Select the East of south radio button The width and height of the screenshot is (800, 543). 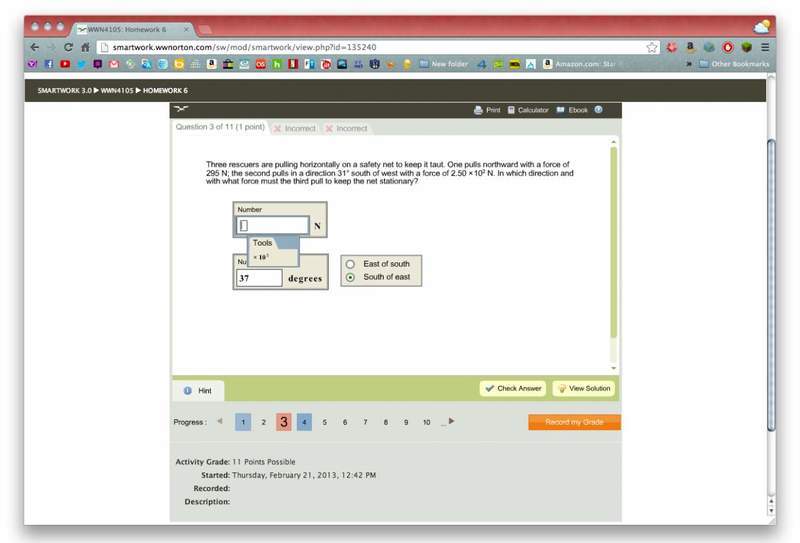pyautogui.click(x=350, y=264)
